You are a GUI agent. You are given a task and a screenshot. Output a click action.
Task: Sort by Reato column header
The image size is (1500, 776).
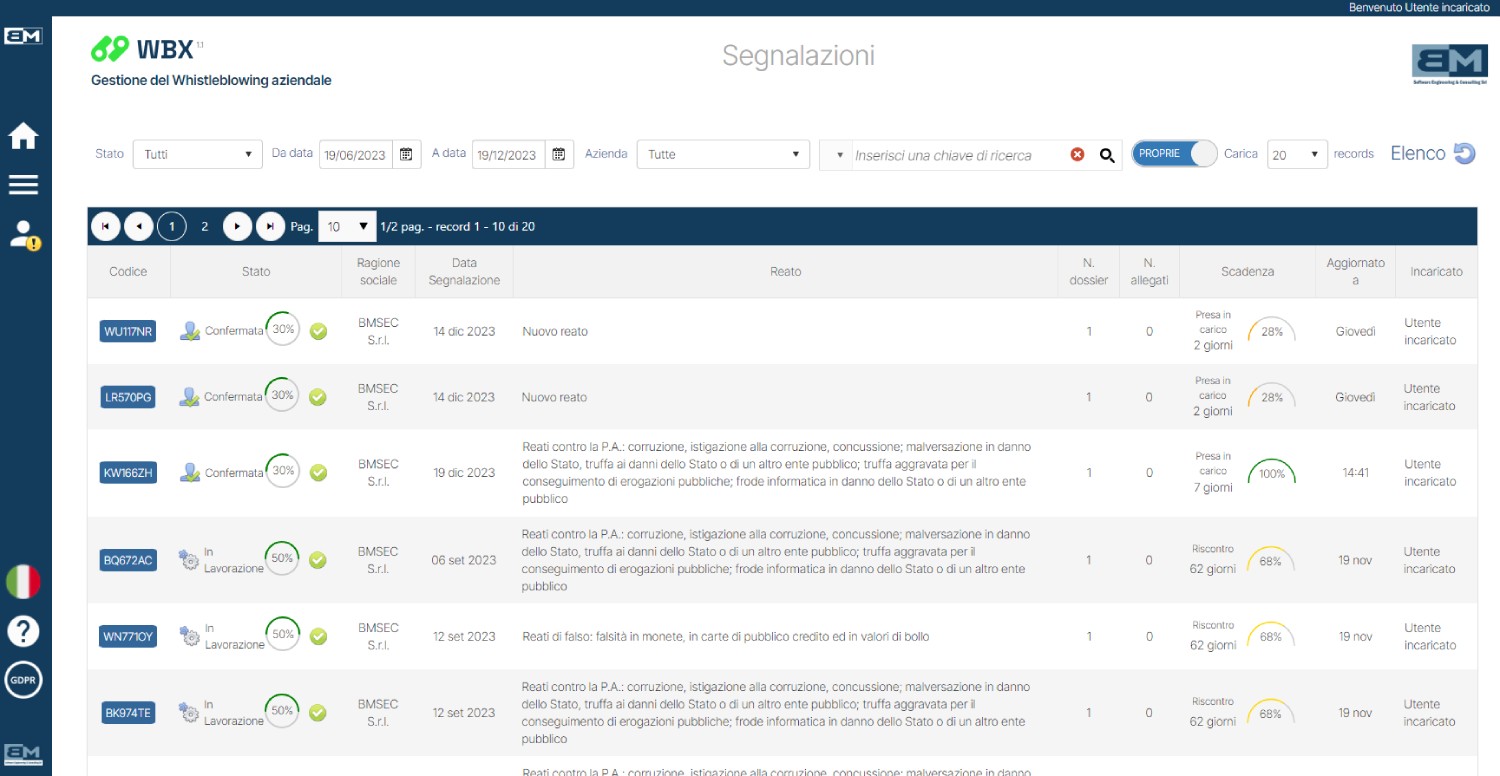coord(785,272)
